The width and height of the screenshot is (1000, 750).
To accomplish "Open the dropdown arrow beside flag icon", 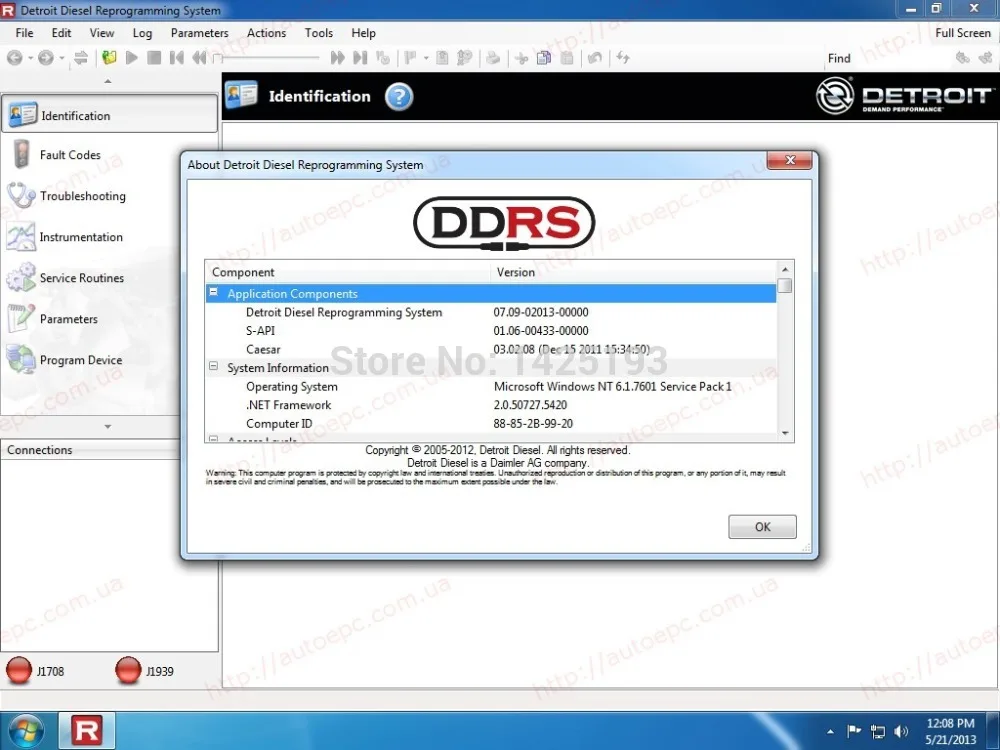I will click(x=426, y=58).
